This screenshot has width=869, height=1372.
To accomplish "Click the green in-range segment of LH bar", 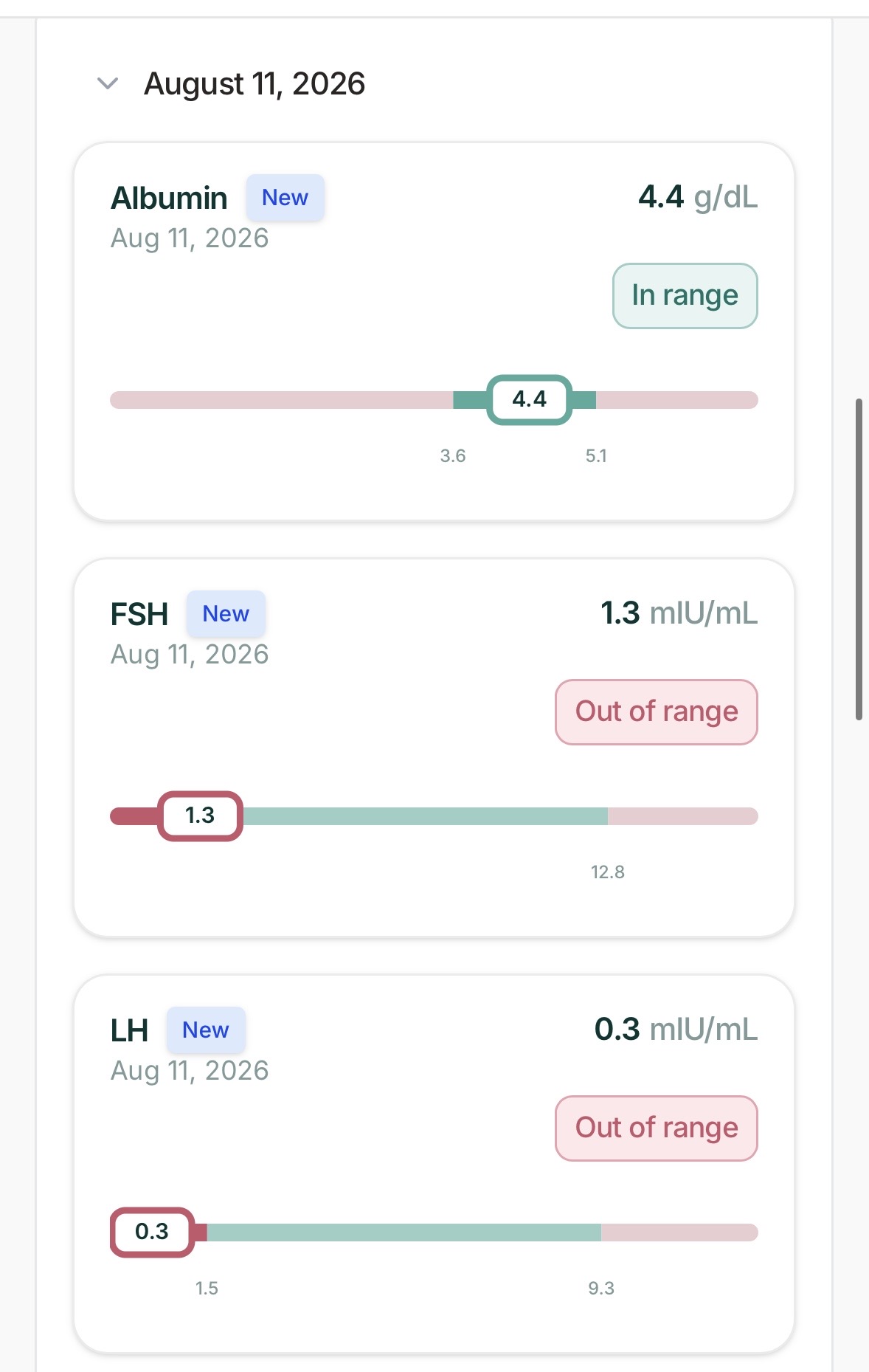I will click(x=404, y=1232).
